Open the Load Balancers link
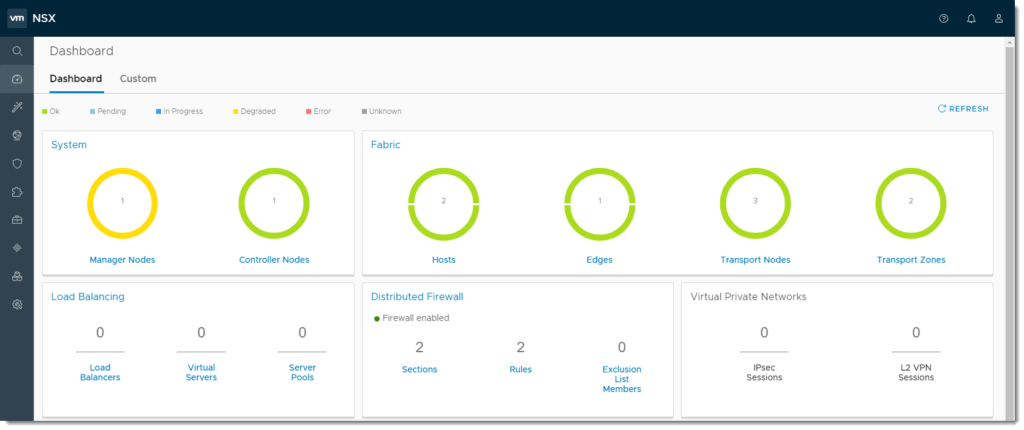The image size is (1024, 430). [x=100, y=373]
